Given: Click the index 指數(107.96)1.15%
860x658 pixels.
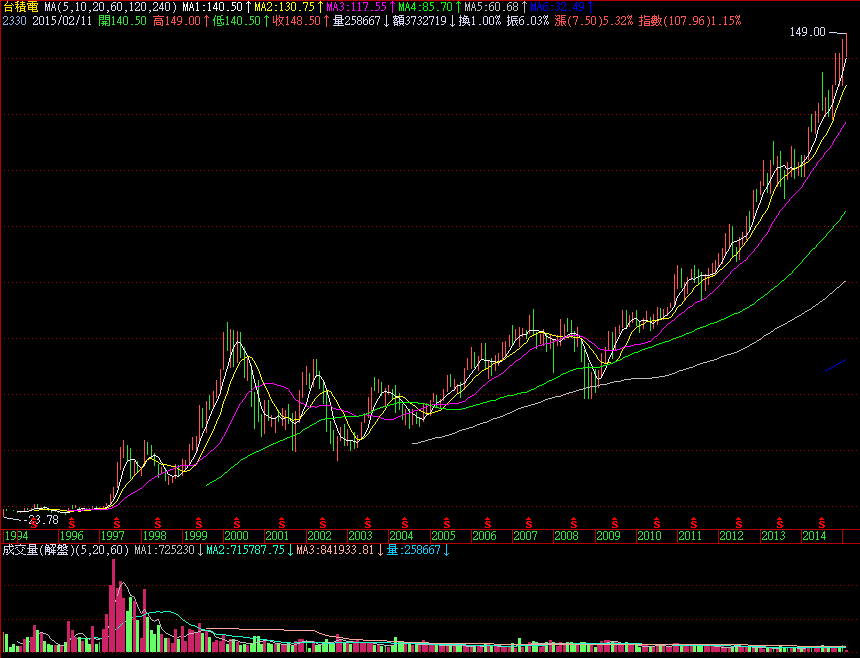Looking at the screenshot, I should click(690, 21).
